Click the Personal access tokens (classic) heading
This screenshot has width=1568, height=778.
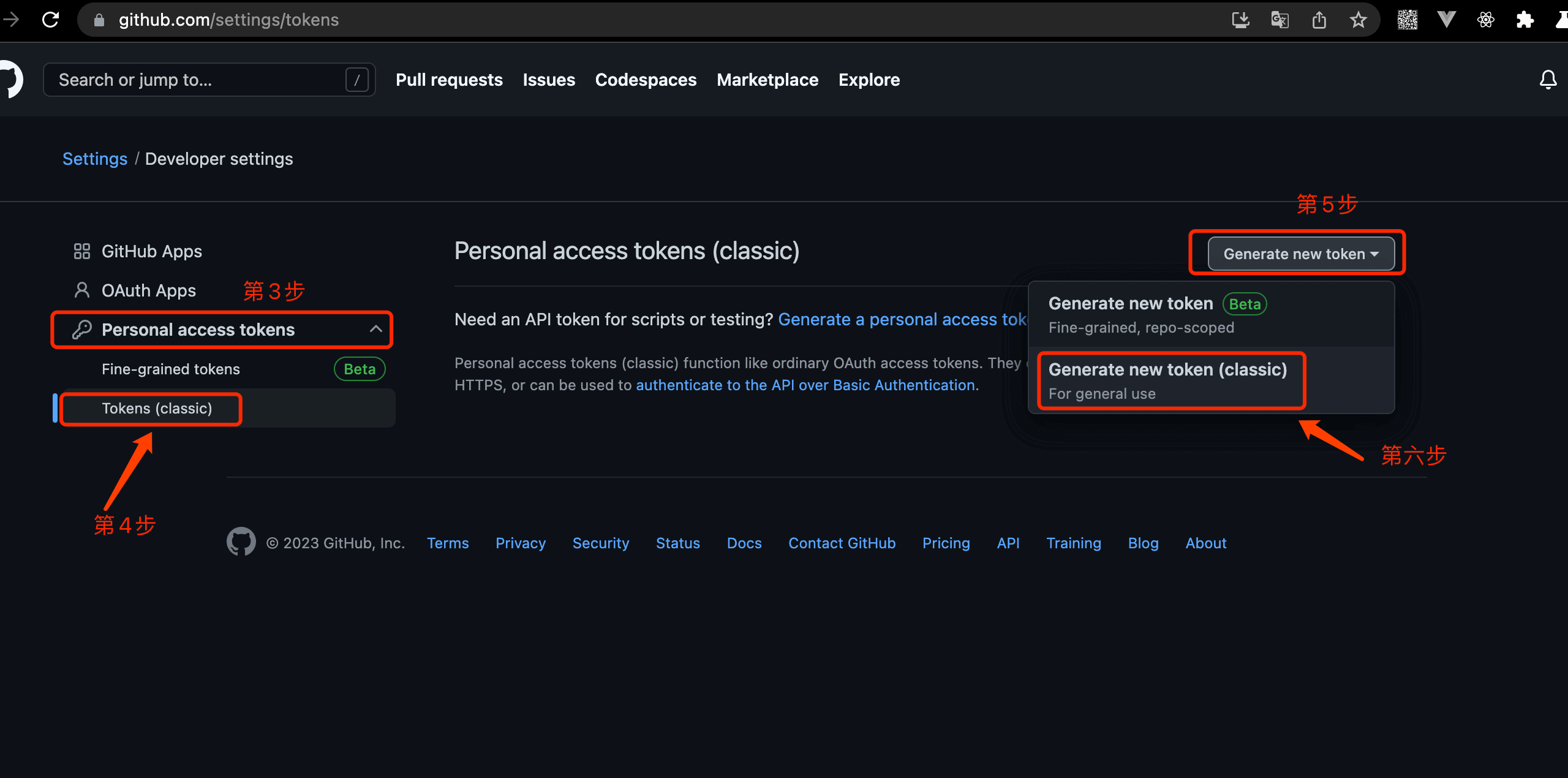[627, 251]
